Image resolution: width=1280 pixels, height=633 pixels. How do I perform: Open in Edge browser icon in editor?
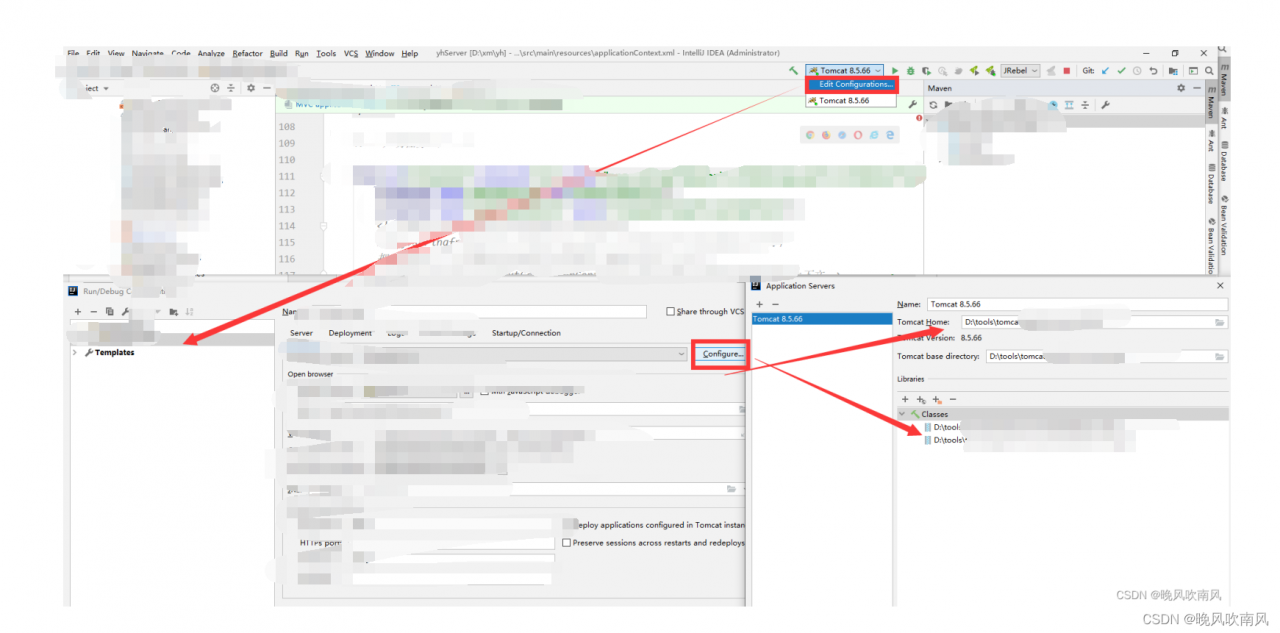click(x=890, y=135)
